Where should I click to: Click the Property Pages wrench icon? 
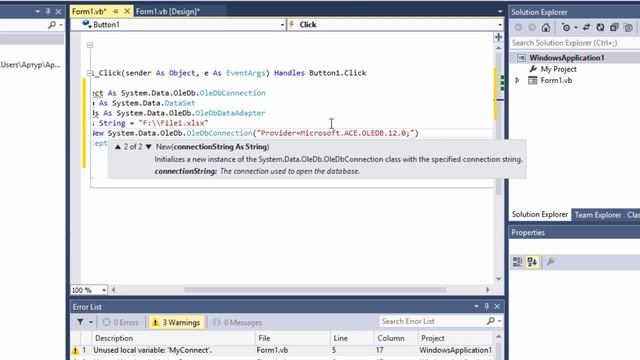pos(550,262)
